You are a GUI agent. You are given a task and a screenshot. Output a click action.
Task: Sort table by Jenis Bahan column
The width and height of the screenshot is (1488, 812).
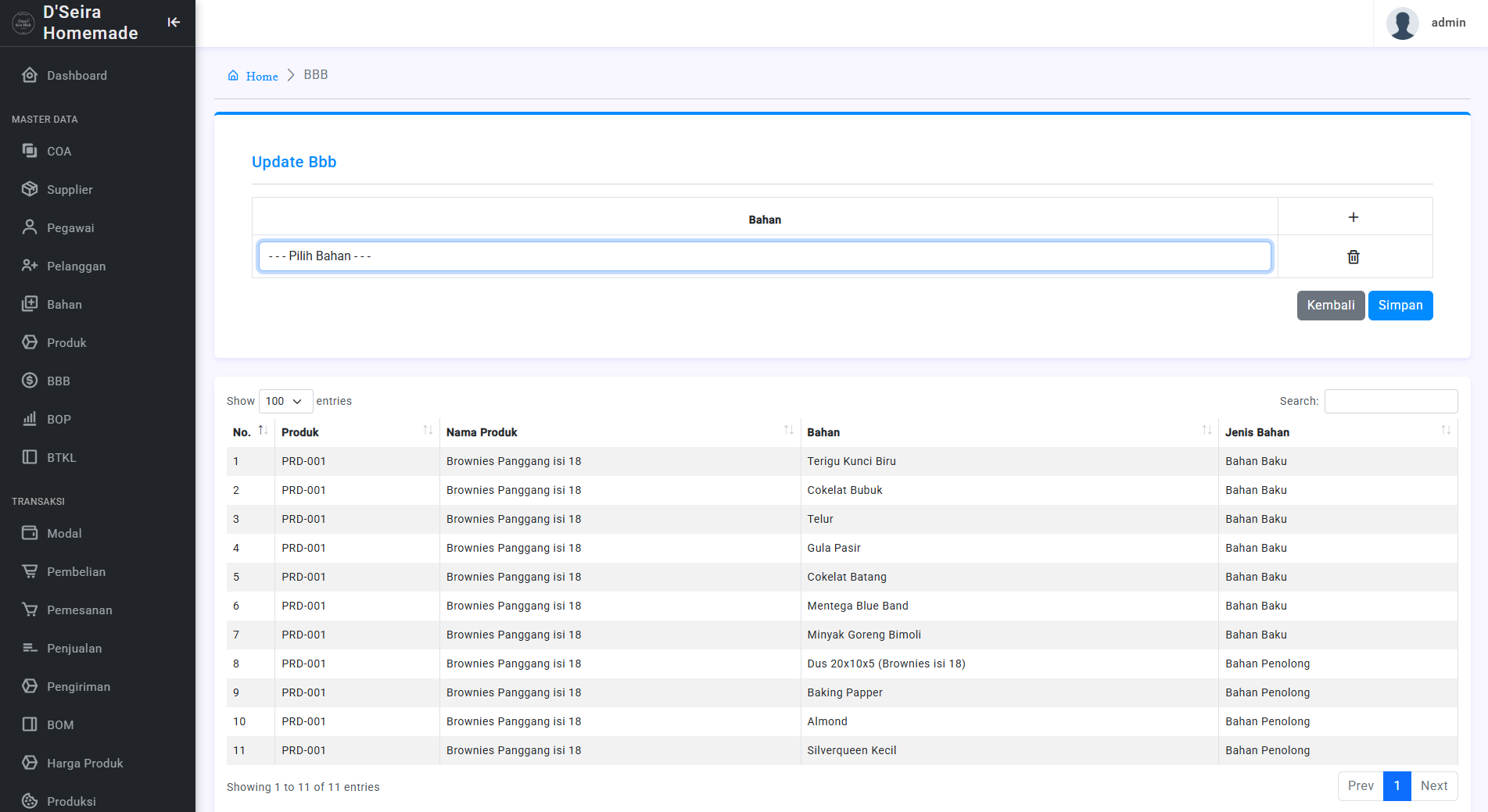tap(1338, 432)
